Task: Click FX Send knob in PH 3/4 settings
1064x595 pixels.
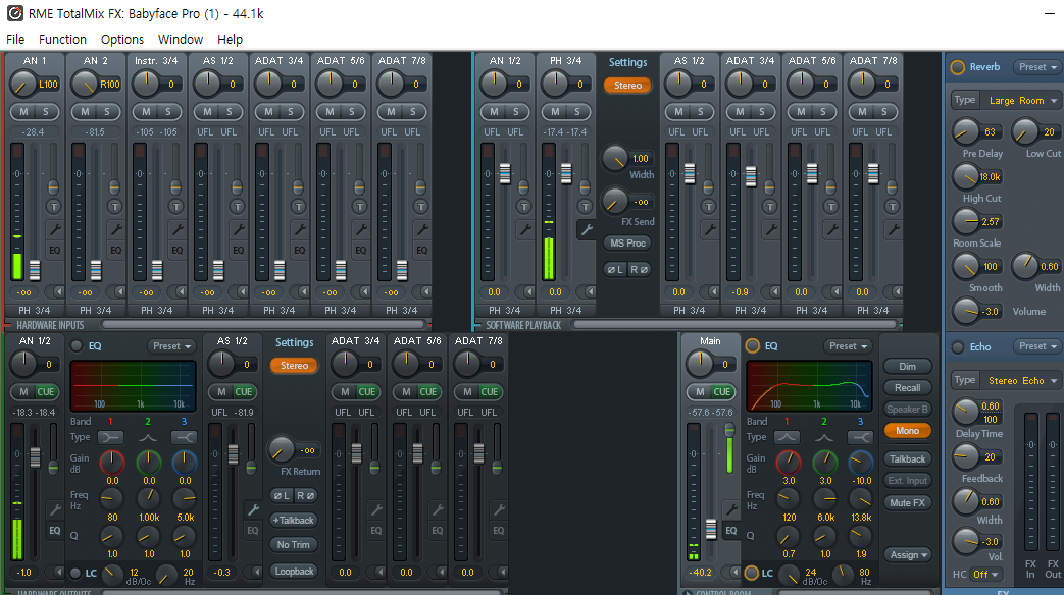Action: tap(615, 201)
